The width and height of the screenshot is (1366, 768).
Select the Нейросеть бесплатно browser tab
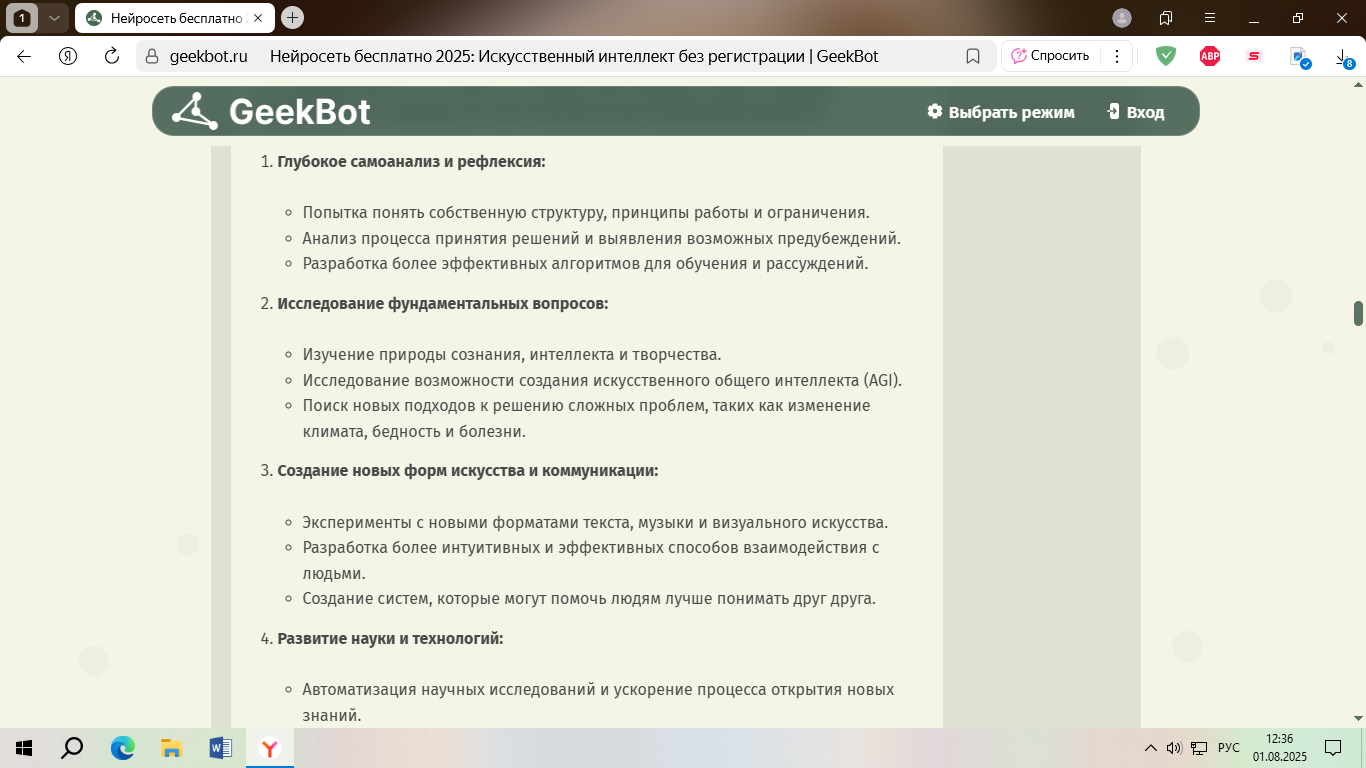(x=170, y=18)
